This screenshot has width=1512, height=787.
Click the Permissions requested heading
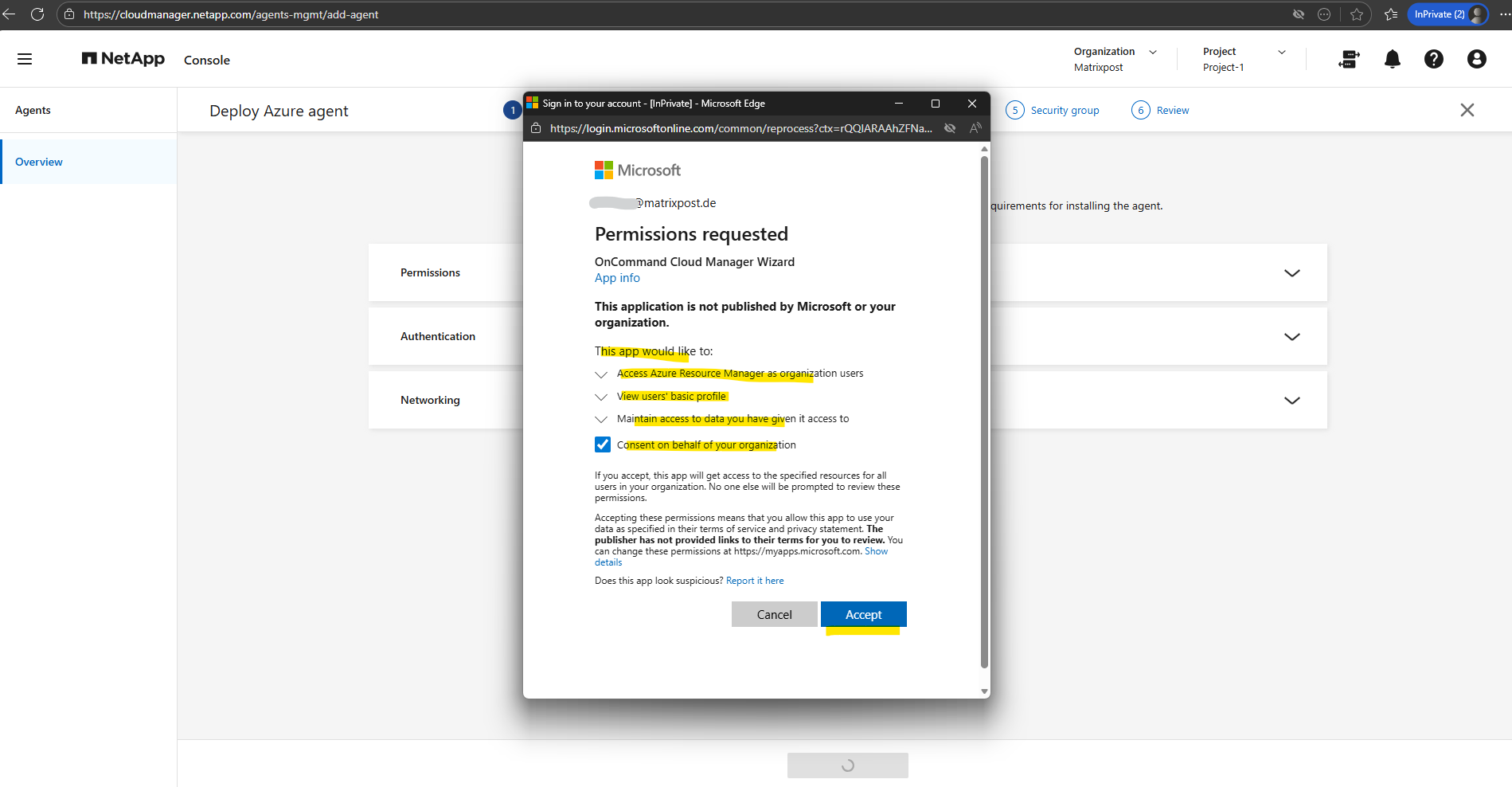(691, 234)
